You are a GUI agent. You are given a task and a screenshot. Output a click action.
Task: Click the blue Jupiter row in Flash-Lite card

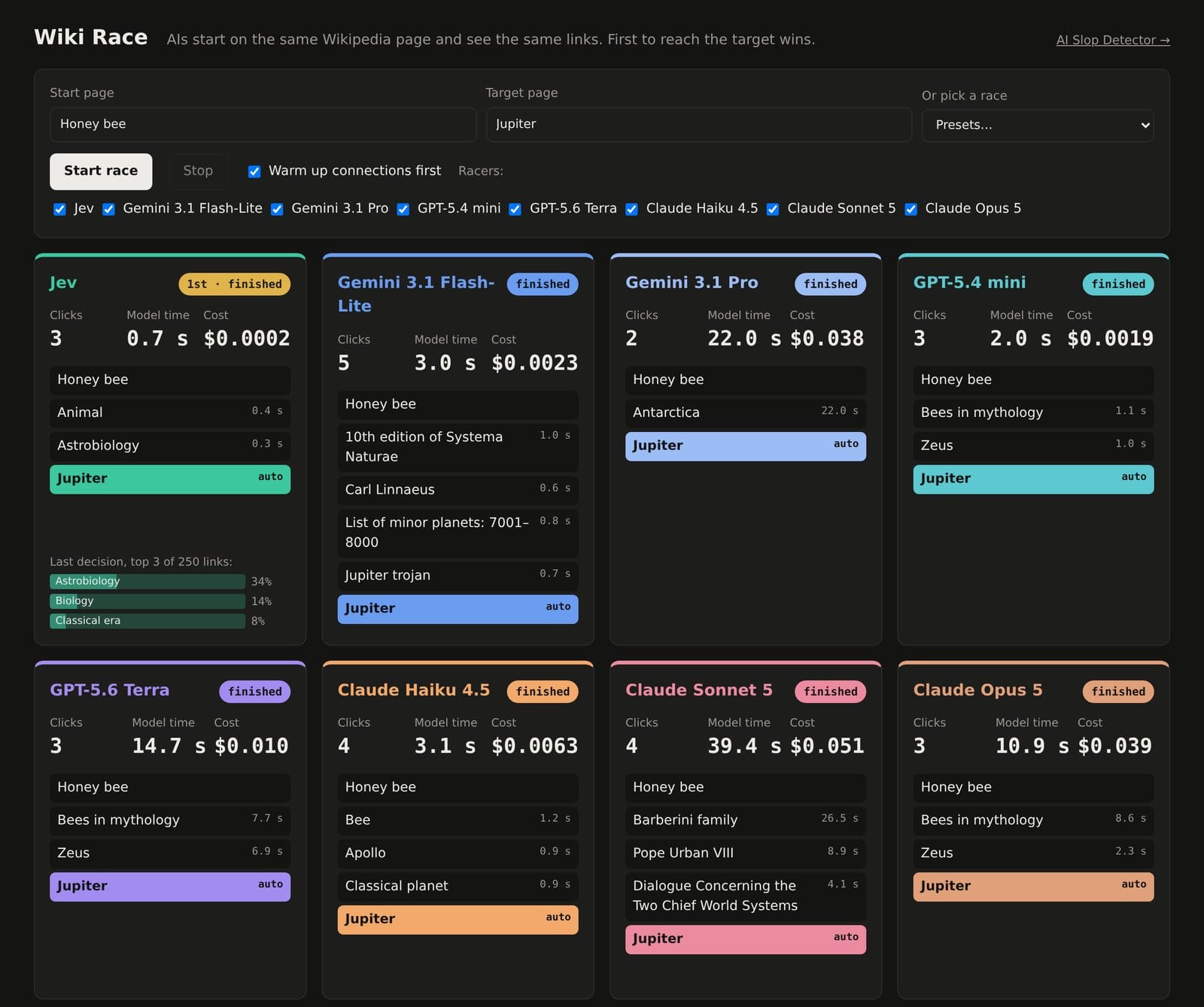pos(458,609)
